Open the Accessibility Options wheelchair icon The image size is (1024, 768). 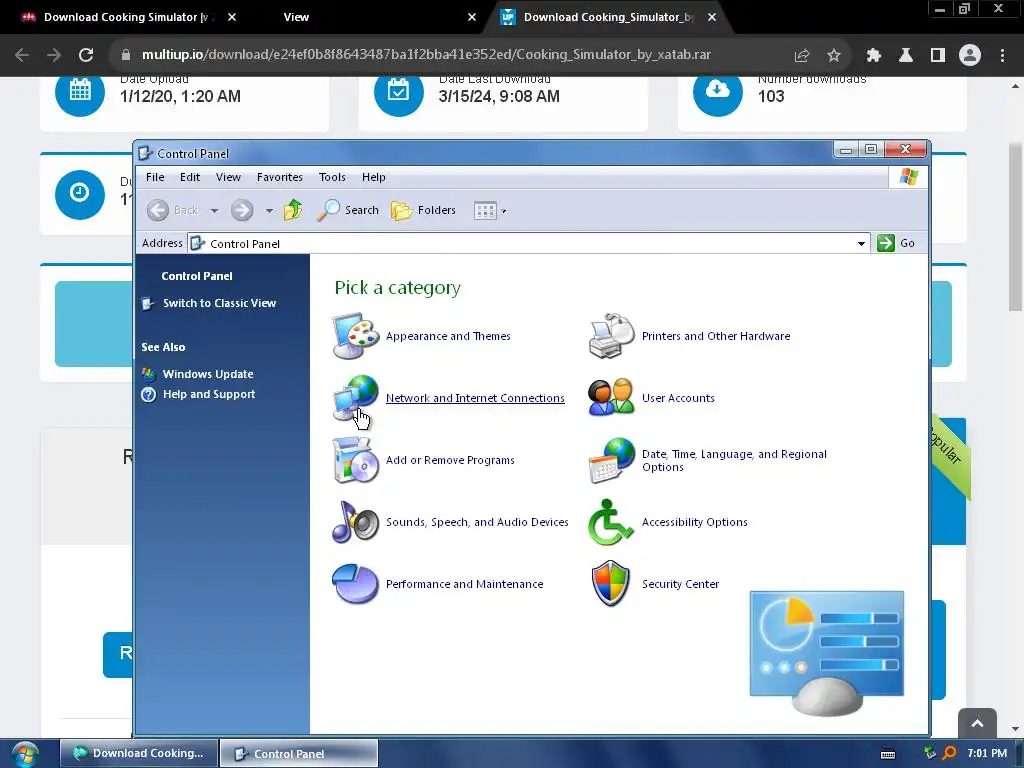[610, 522]
